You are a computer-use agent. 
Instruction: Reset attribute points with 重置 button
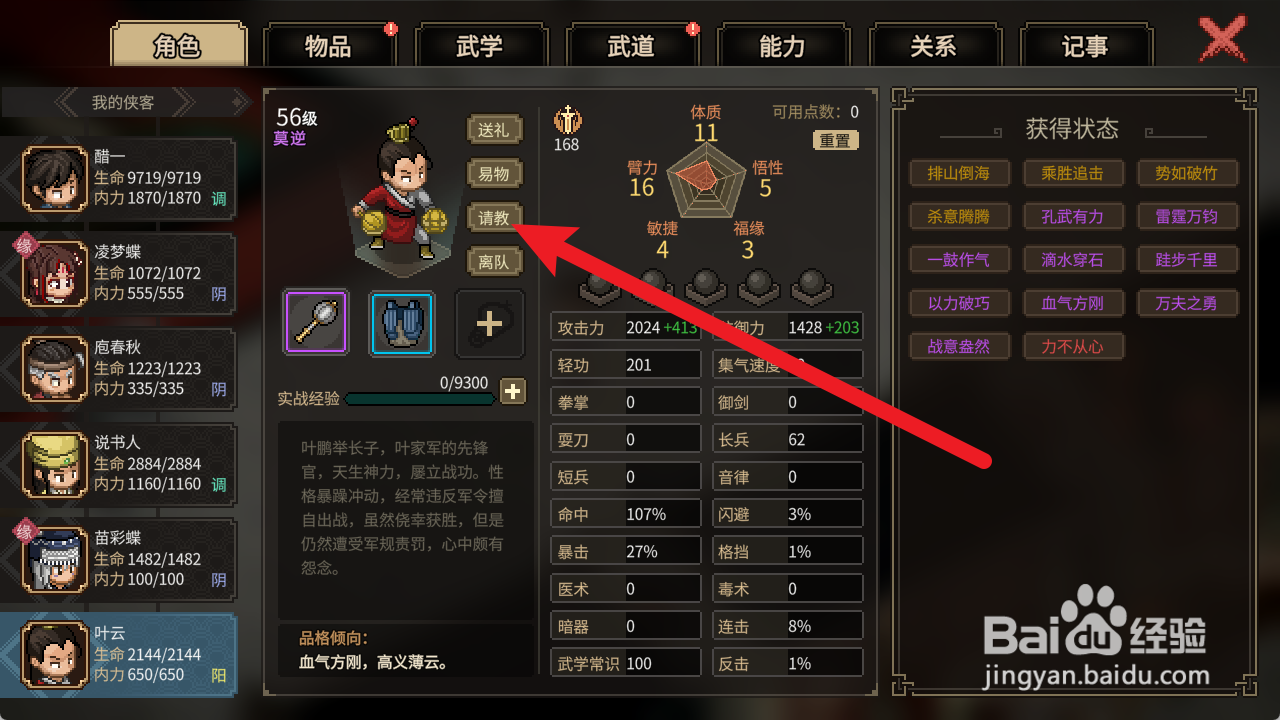[836, 141]
